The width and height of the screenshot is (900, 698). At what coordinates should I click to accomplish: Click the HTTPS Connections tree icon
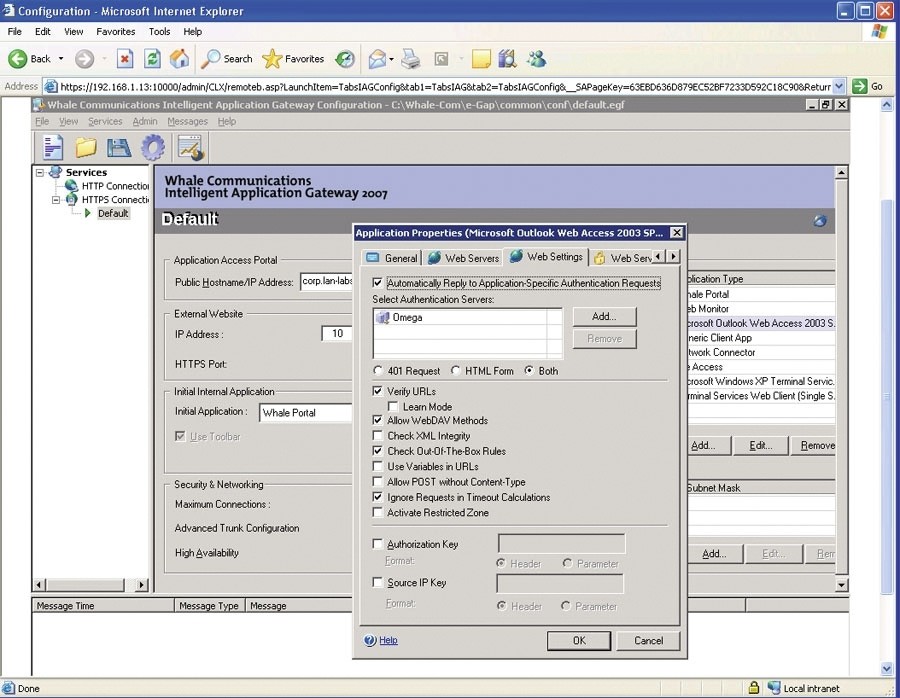(x=72, y=200)
